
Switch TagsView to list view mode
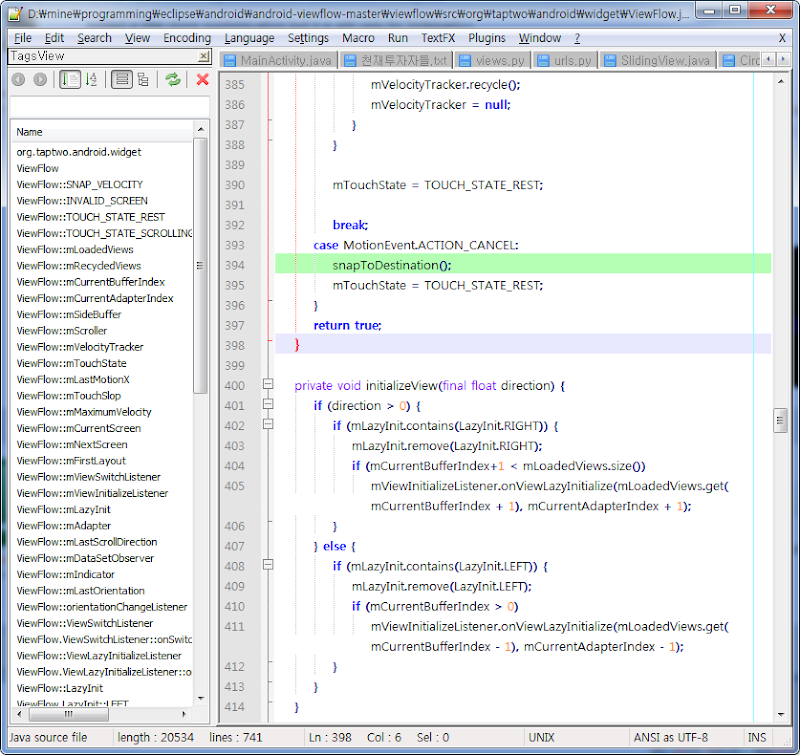[x=121, y=80]
